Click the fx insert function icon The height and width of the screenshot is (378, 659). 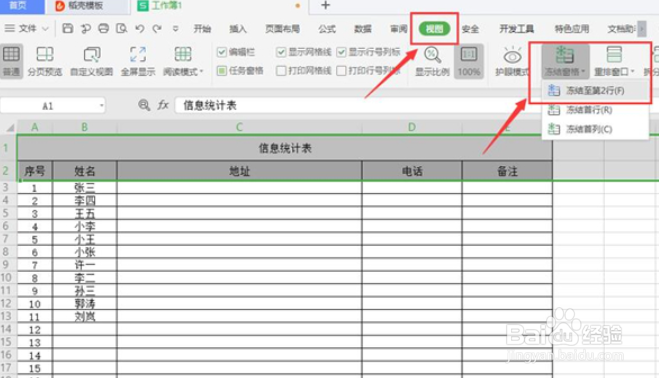coord(163,105)
